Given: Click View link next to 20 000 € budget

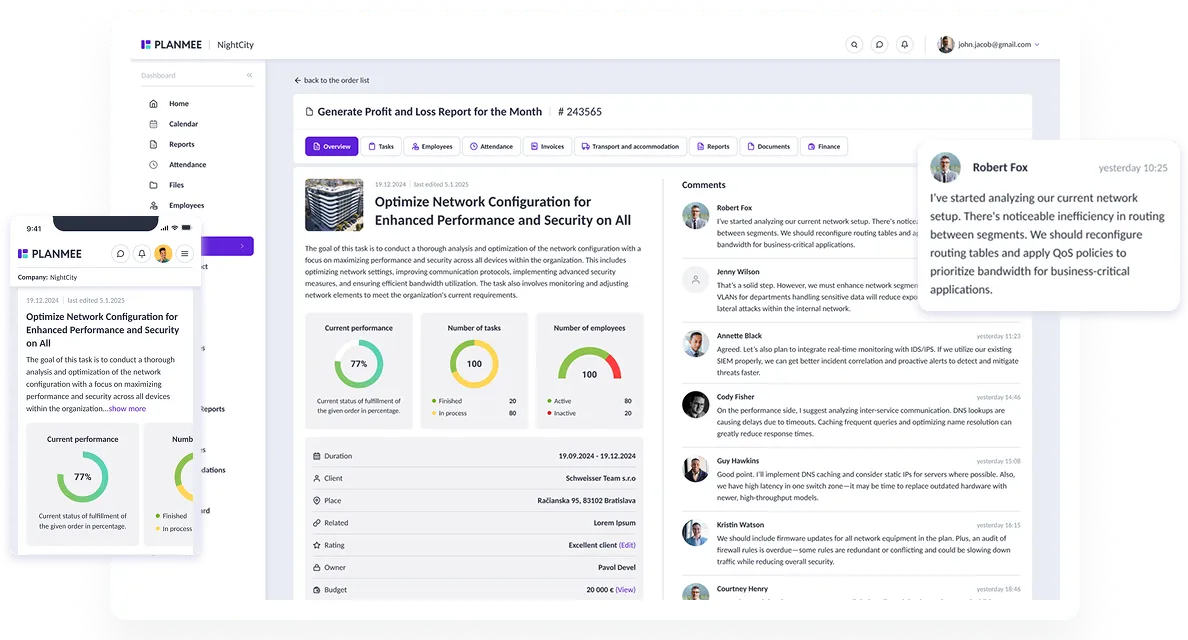Looking at the screenshot, I should 626,590.
